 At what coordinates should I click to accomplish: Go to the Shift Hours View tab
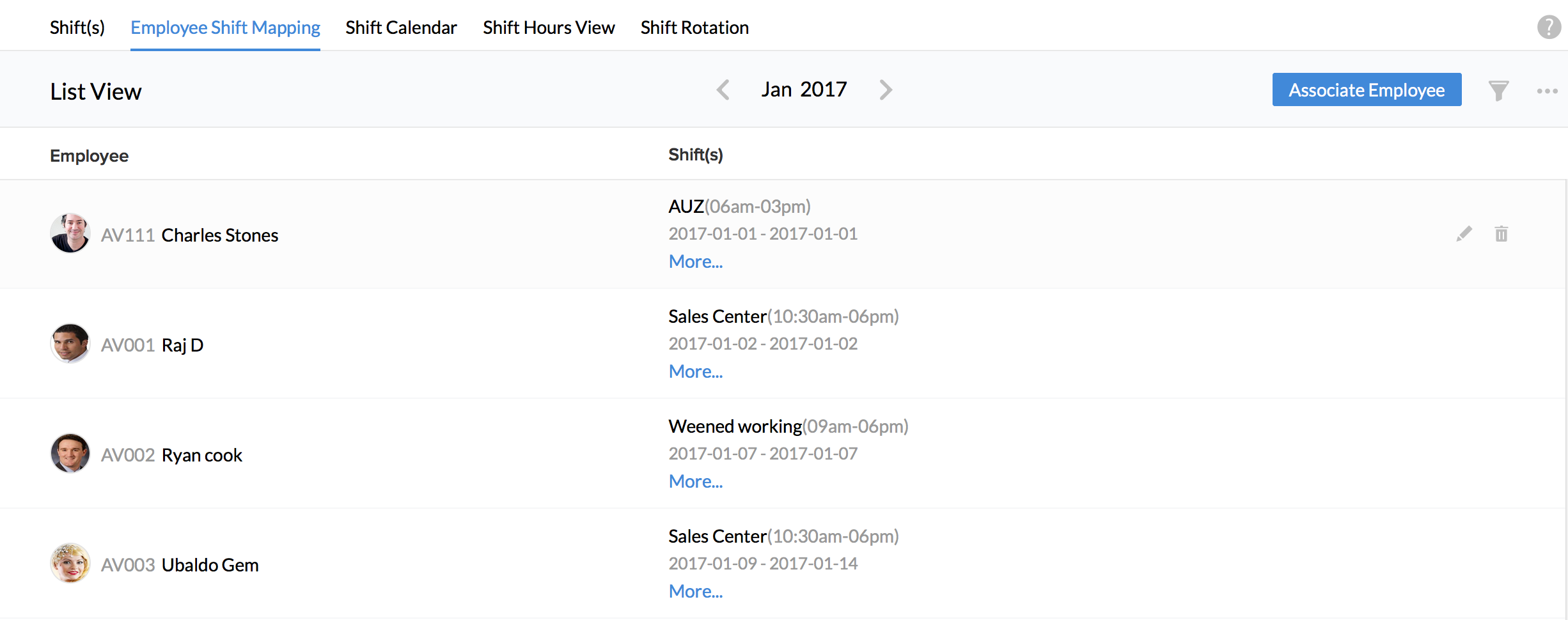click(549, 27)
